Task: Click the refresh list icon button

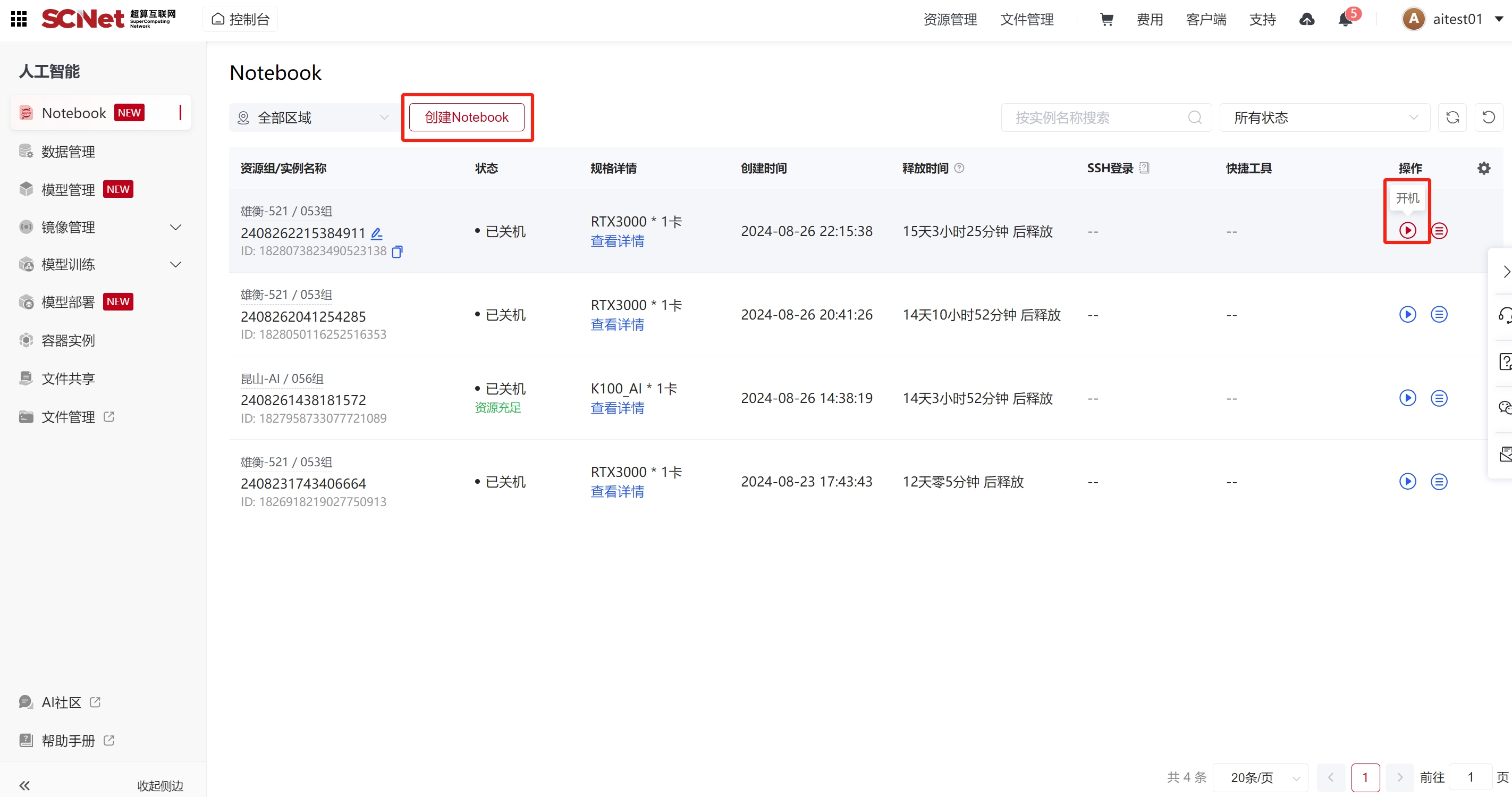Action: (1452, 118)
